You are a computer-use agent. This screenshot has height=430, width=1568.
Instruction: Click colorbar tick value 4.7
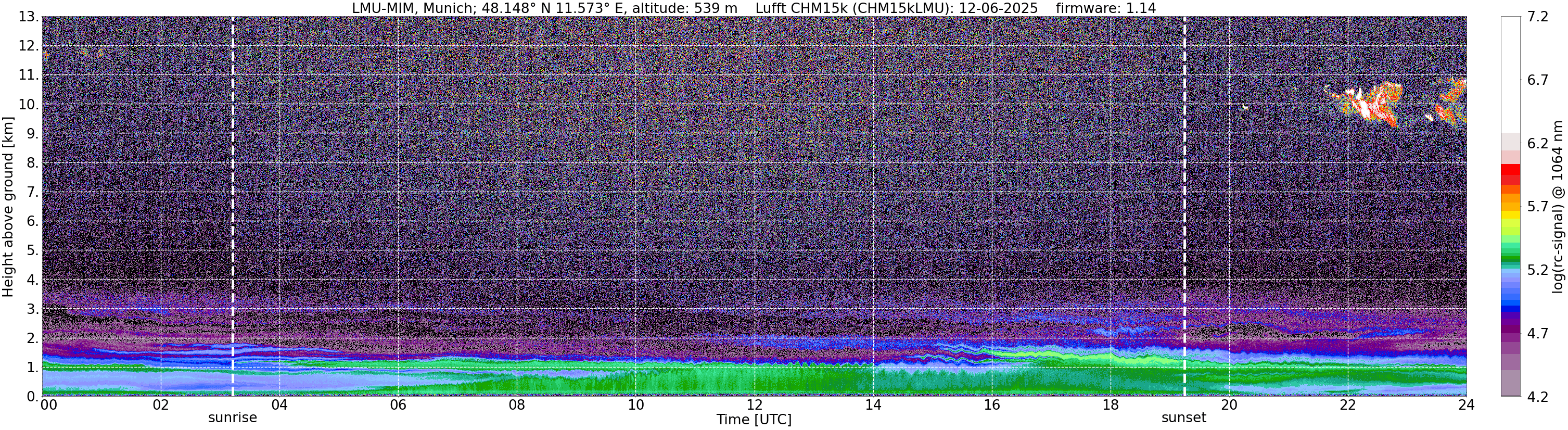click(x=1538, y=333)
